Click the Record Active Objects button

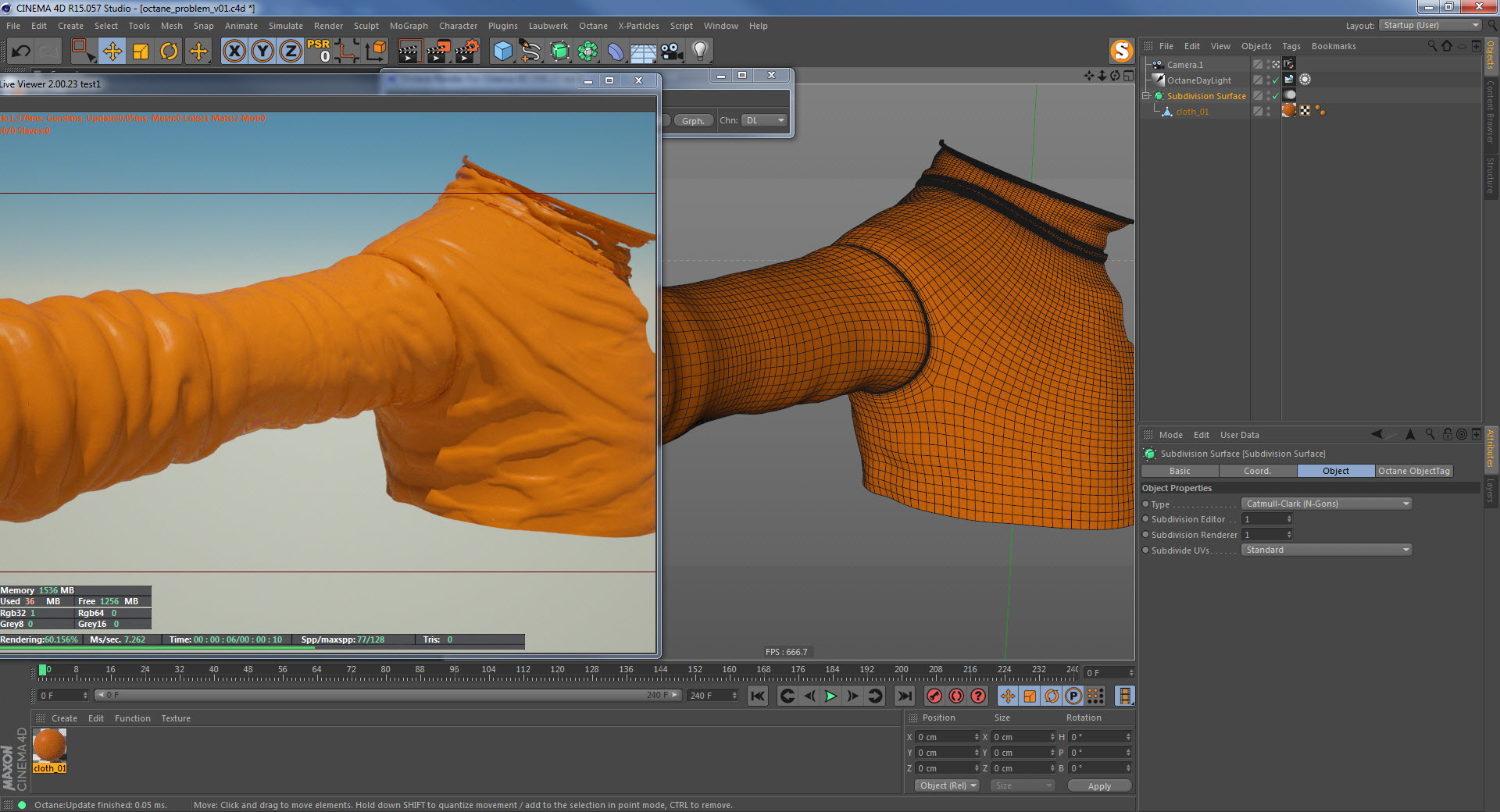click(x=934, y=696)
